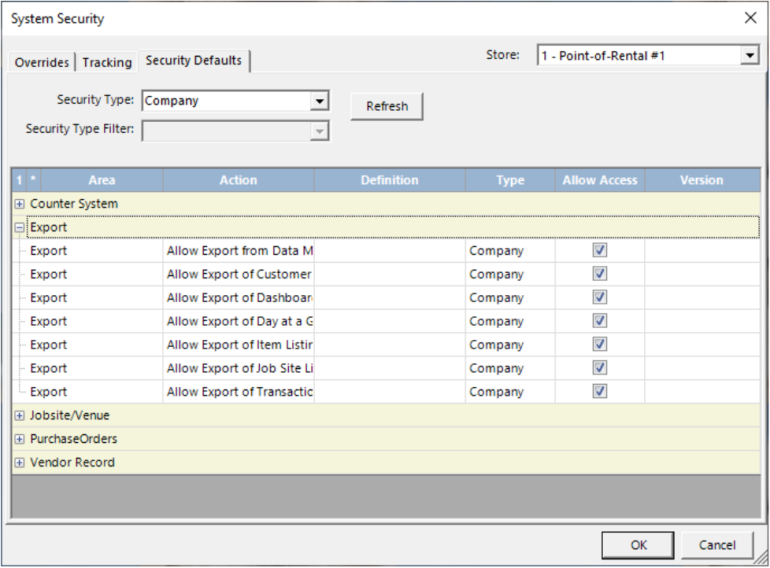Click the Cancel button
This screenshot has width=770, height=568.
pyautogui.click(x=717, y=545)
